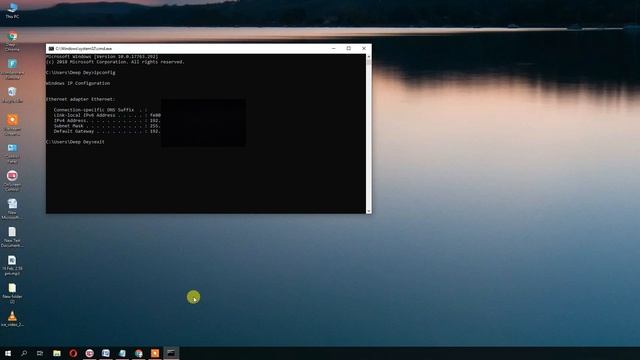This screenshot has height=360, width=640.
Task: Select the New Text Document desktop file
Action: [x=12, y=237]
